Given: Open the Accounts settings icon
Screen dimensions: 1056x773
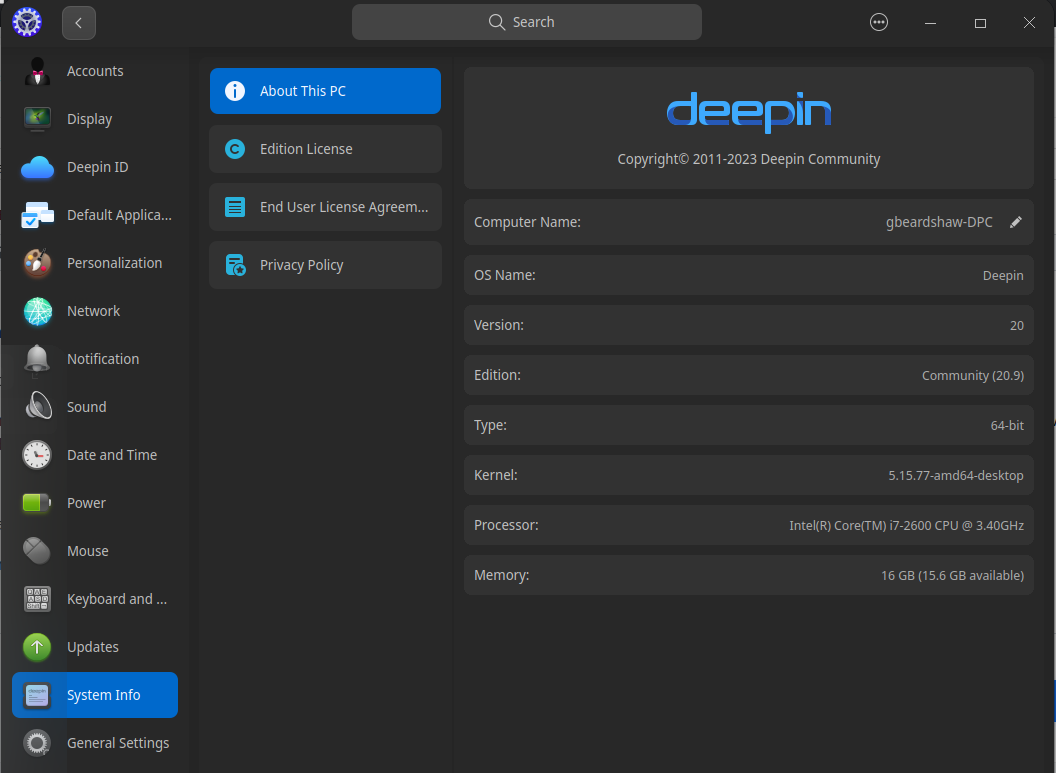Looking at the screenshot, I should (38, 71).
